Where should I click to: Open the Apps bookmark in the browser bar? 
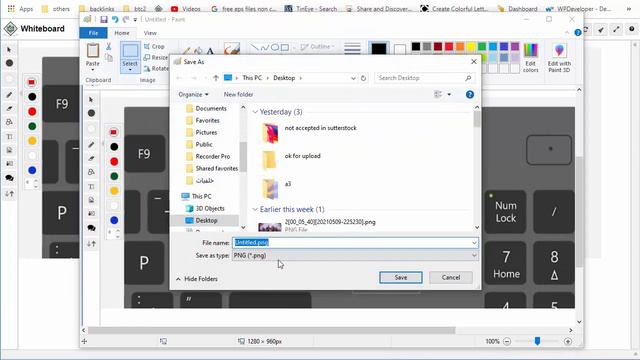click(20, 9)
